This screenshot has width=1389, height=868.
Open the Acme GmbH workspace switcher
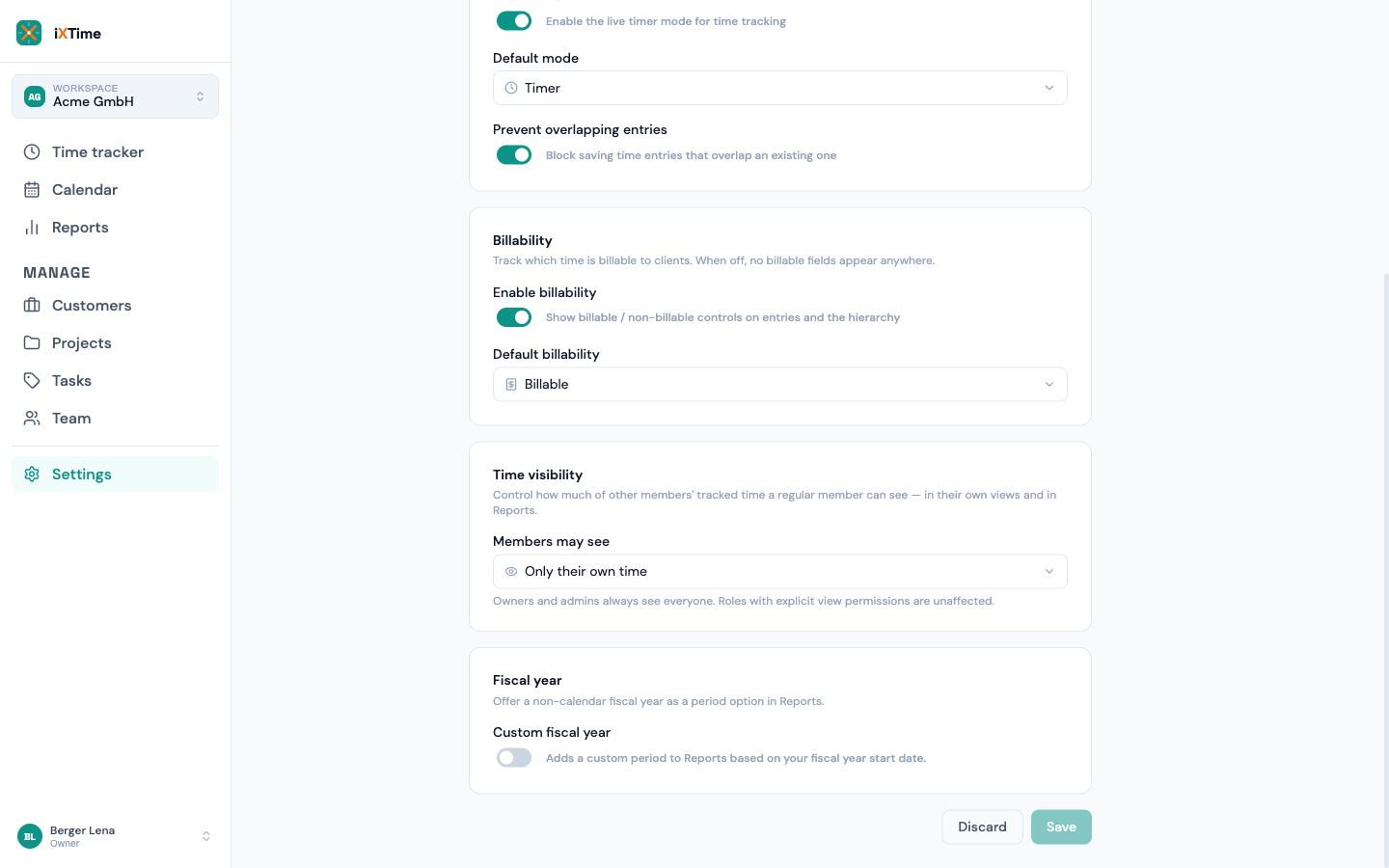[x=115, y=96]
